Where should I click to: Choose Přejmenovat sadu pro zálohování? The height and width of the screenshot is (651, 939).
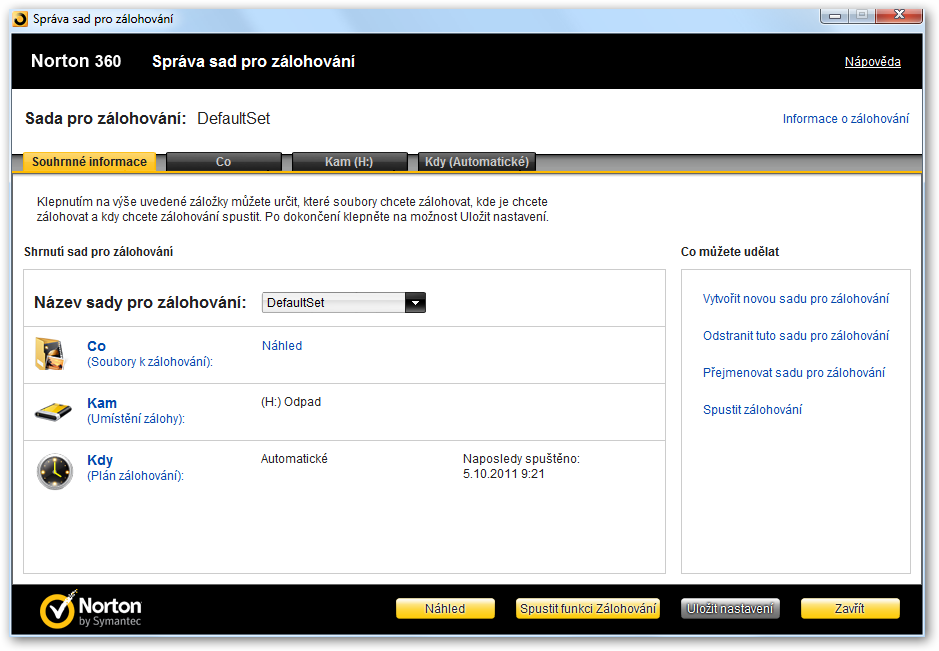tap(793, 373)
